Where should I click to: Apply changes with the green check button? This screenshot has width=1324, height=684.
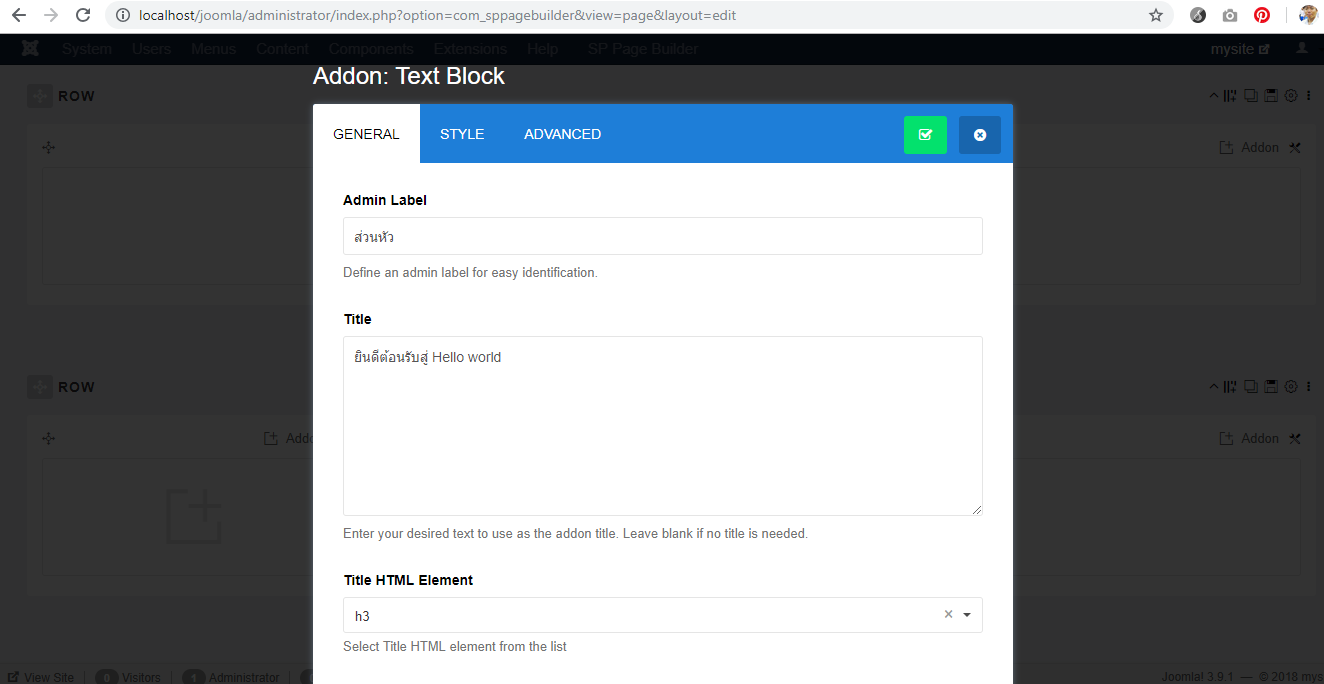pos(925,135)
